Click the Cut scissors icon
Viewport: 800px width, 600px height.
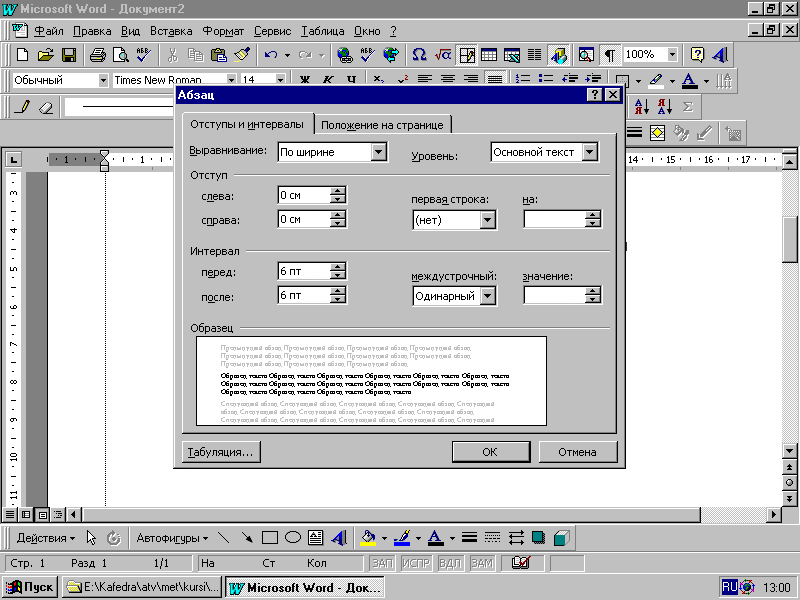click(x=172, y=55)
